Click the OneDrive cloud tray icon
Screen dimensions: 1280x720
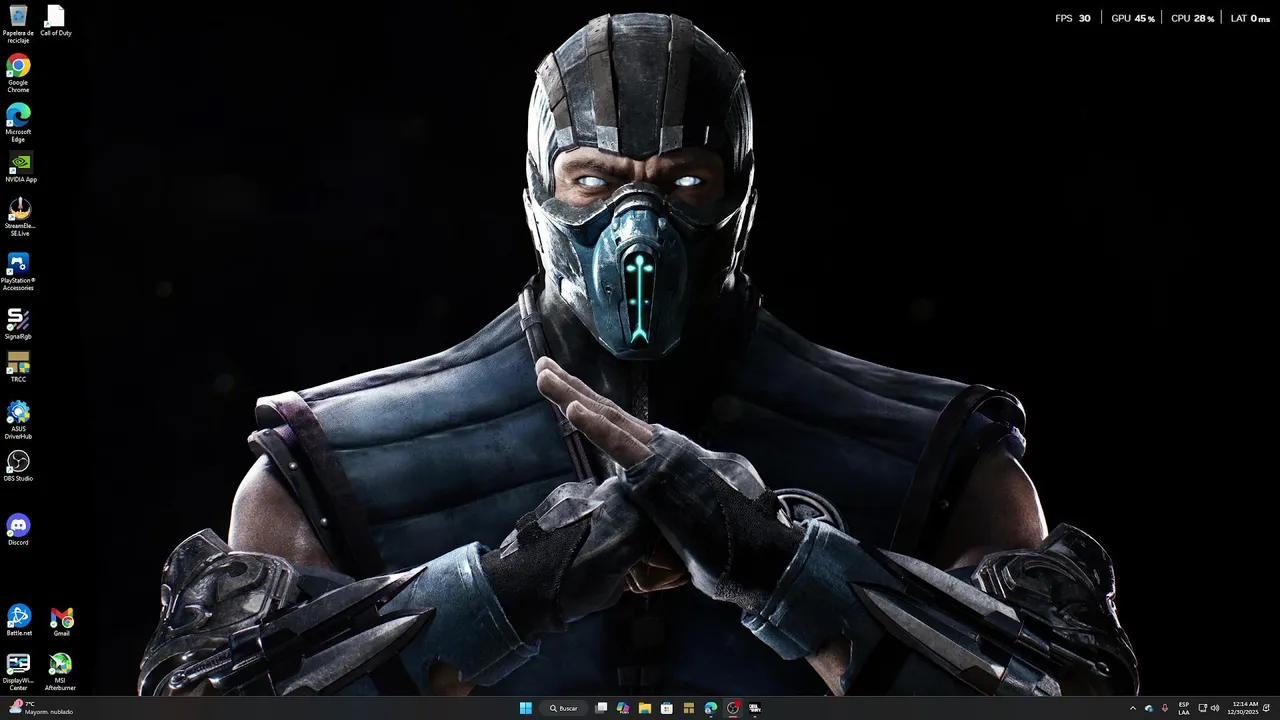(1149, 708)
